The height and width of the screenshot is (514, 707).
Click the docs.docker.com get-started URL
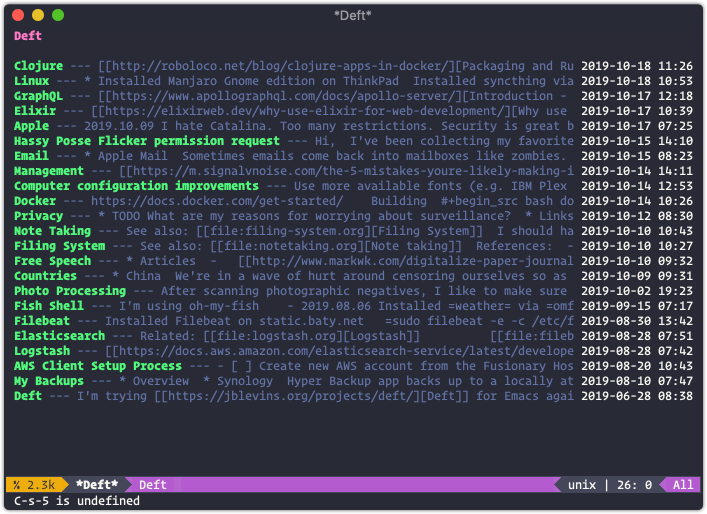pyautogui.click(x=217, y=201)
